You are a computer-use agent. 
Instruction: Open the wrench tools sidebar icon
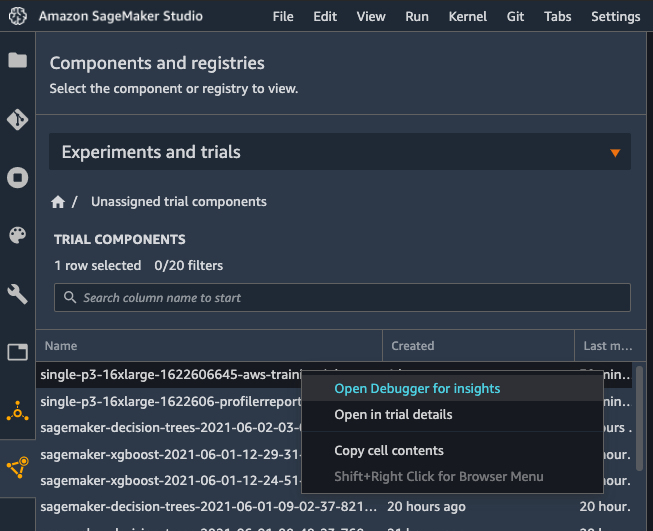pos(17,294)
